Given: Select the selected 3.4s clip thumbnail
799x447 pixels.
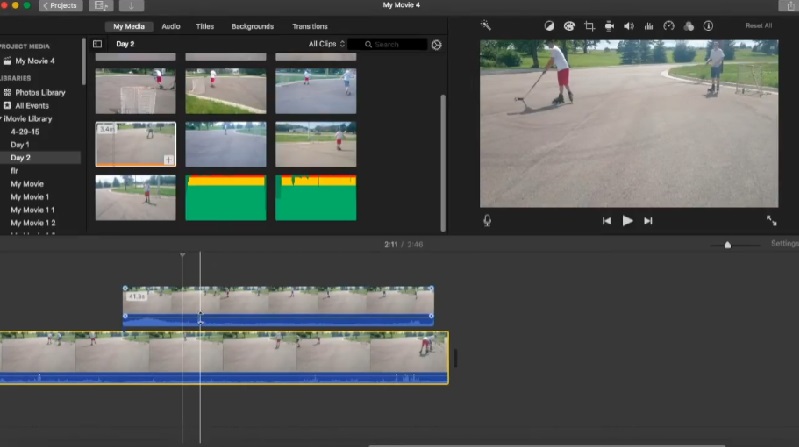Looking at the screenshot, I should (x=136, y=144).
